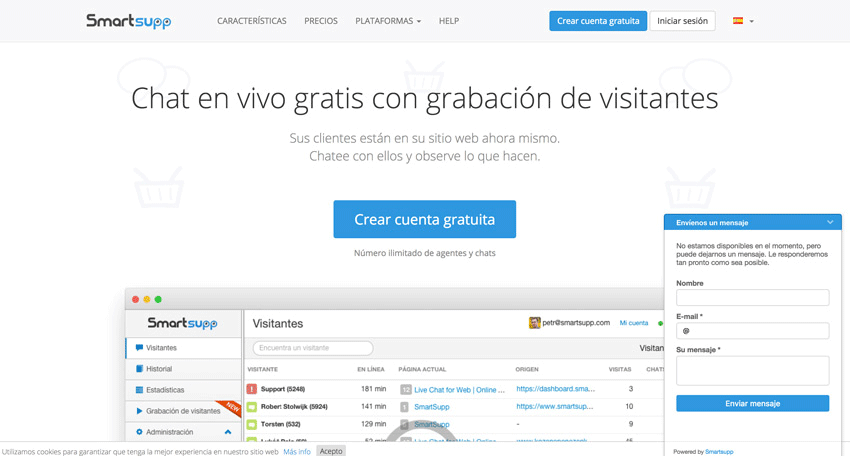Open SmartSupp link in Robert Stolwijk row
Viewport: 850px width, 456px height.
pos(432,407)
